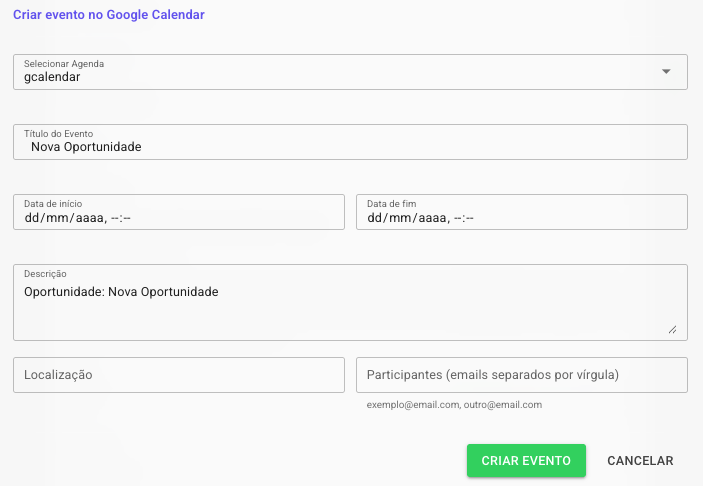Select the month segment of Data de fim

401,217
